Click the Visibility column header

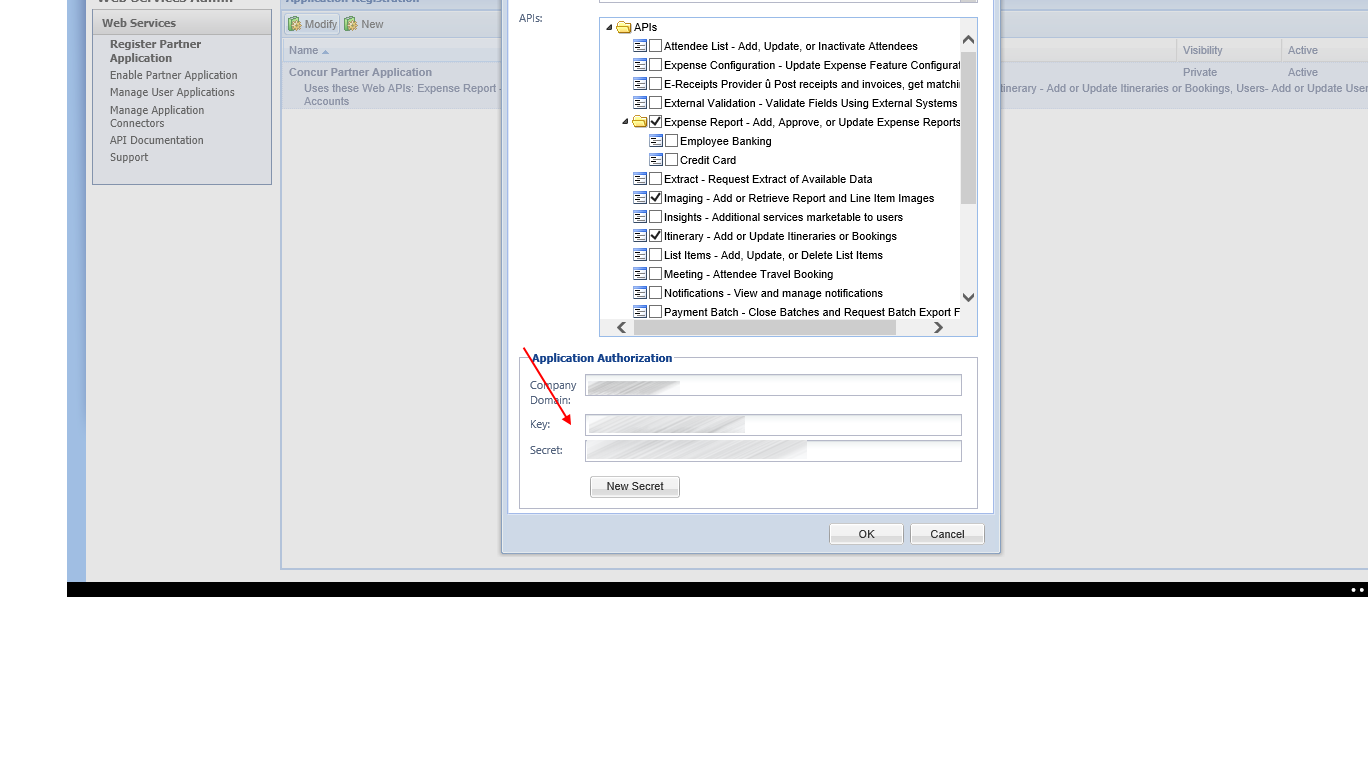click(1229, 50)
